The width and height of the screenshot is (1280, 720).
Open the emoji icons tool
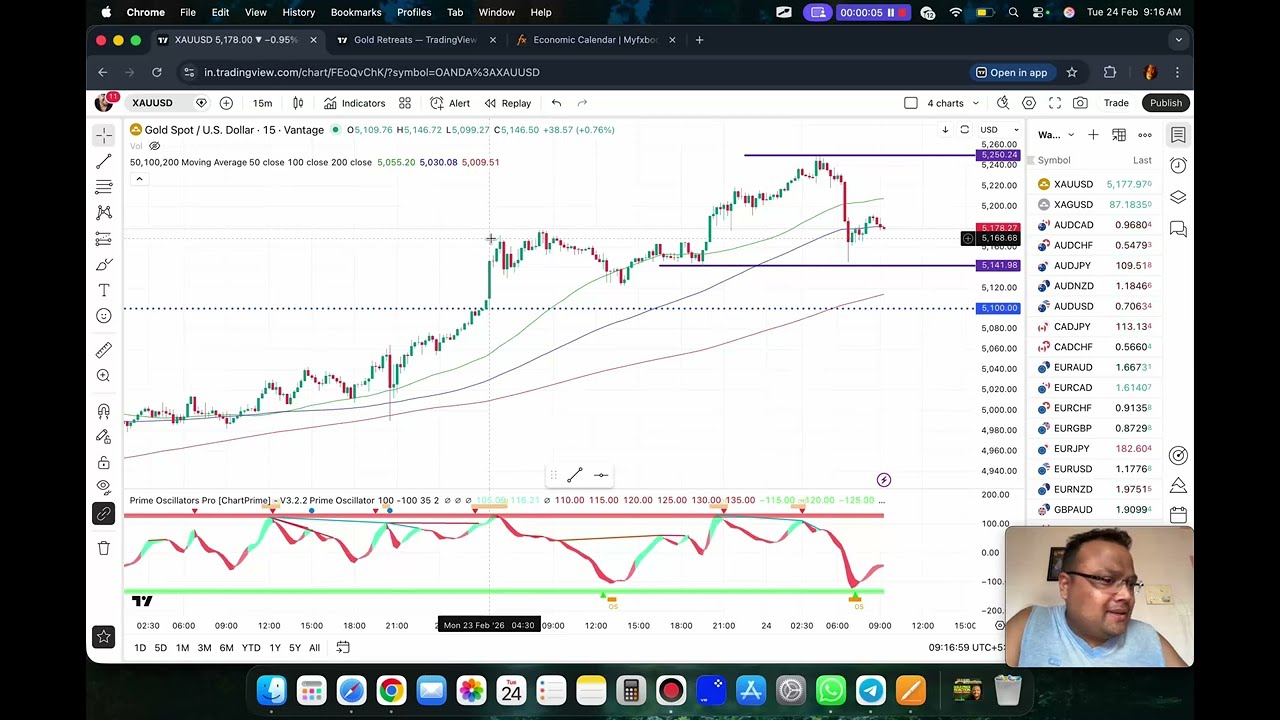click(x=104, y=316)
